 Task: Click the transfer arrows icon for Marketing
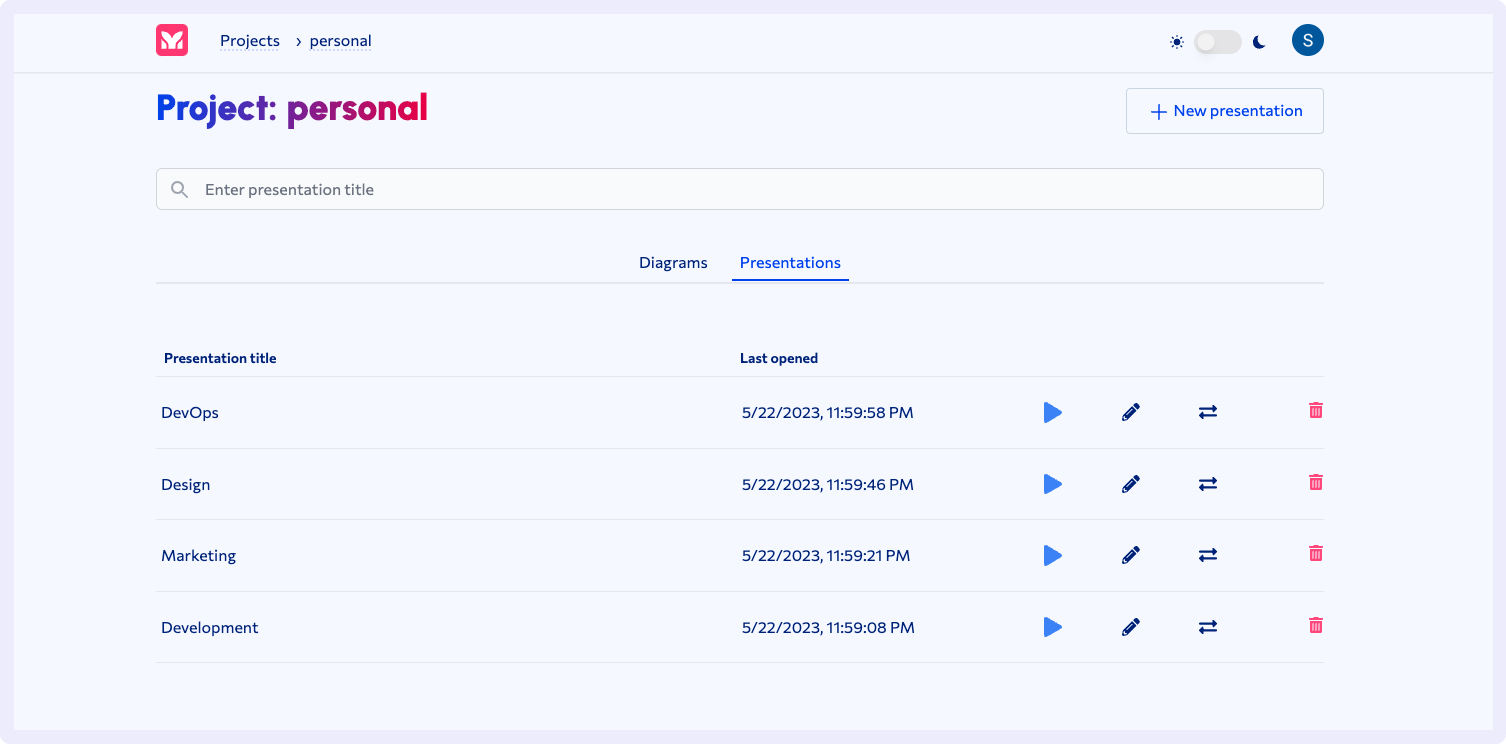[1208, 555]
